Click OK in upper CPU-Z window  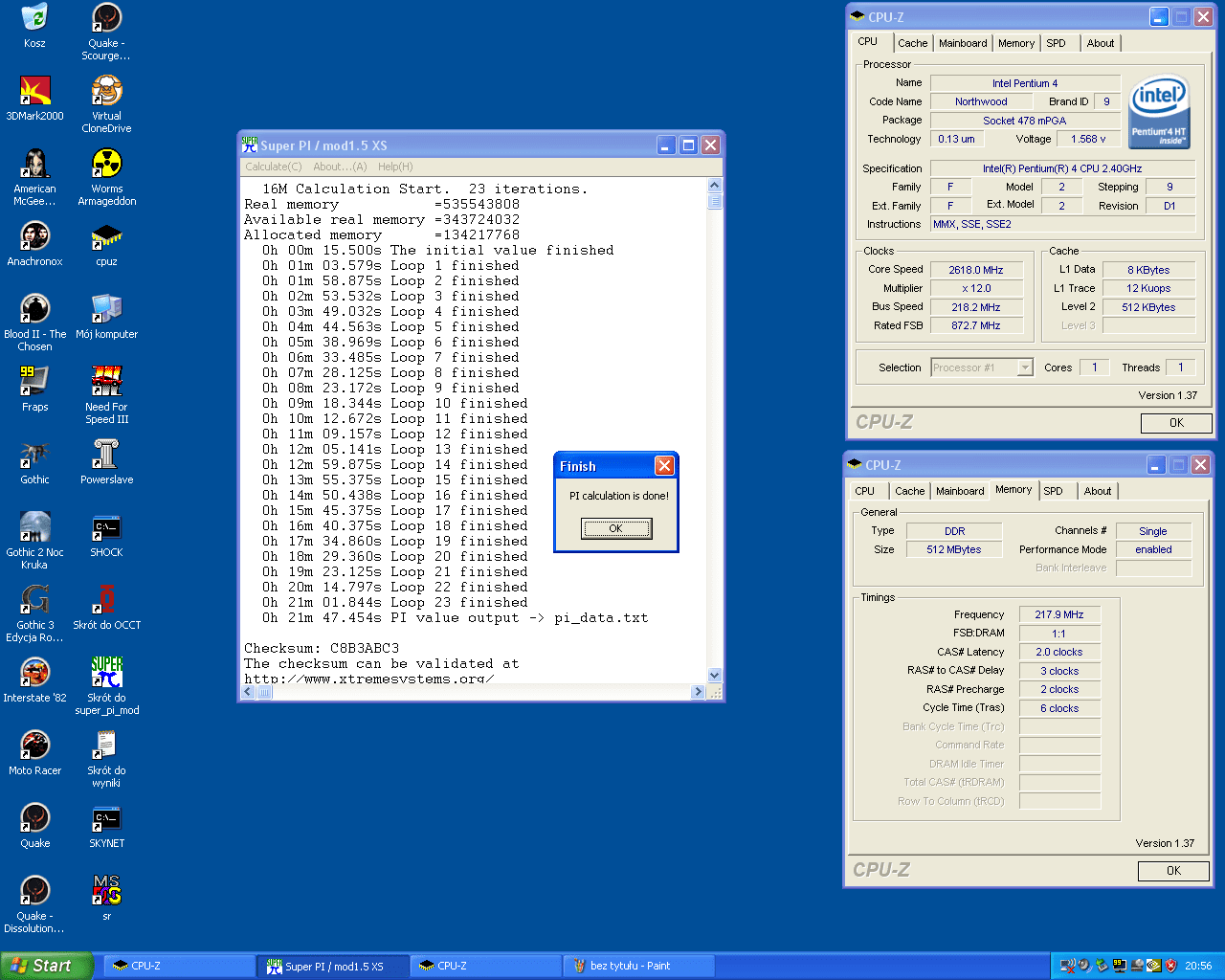(x=1176, y=423)
